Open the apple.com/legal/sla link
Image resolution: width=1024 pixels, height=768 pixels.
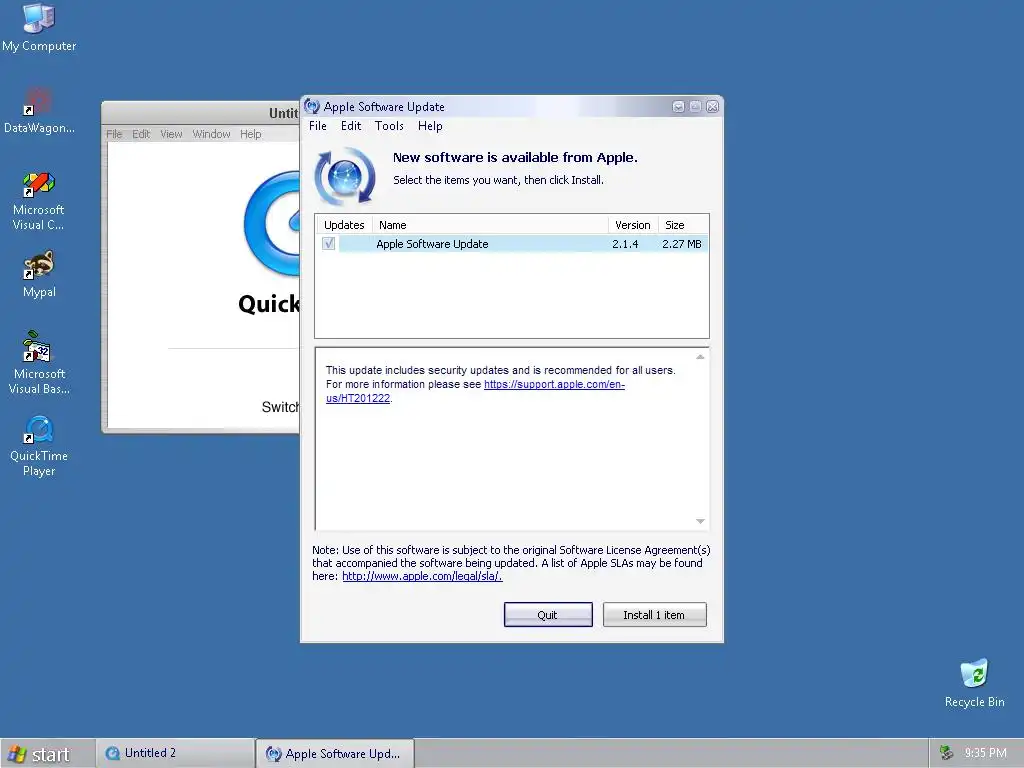(422, 576)
